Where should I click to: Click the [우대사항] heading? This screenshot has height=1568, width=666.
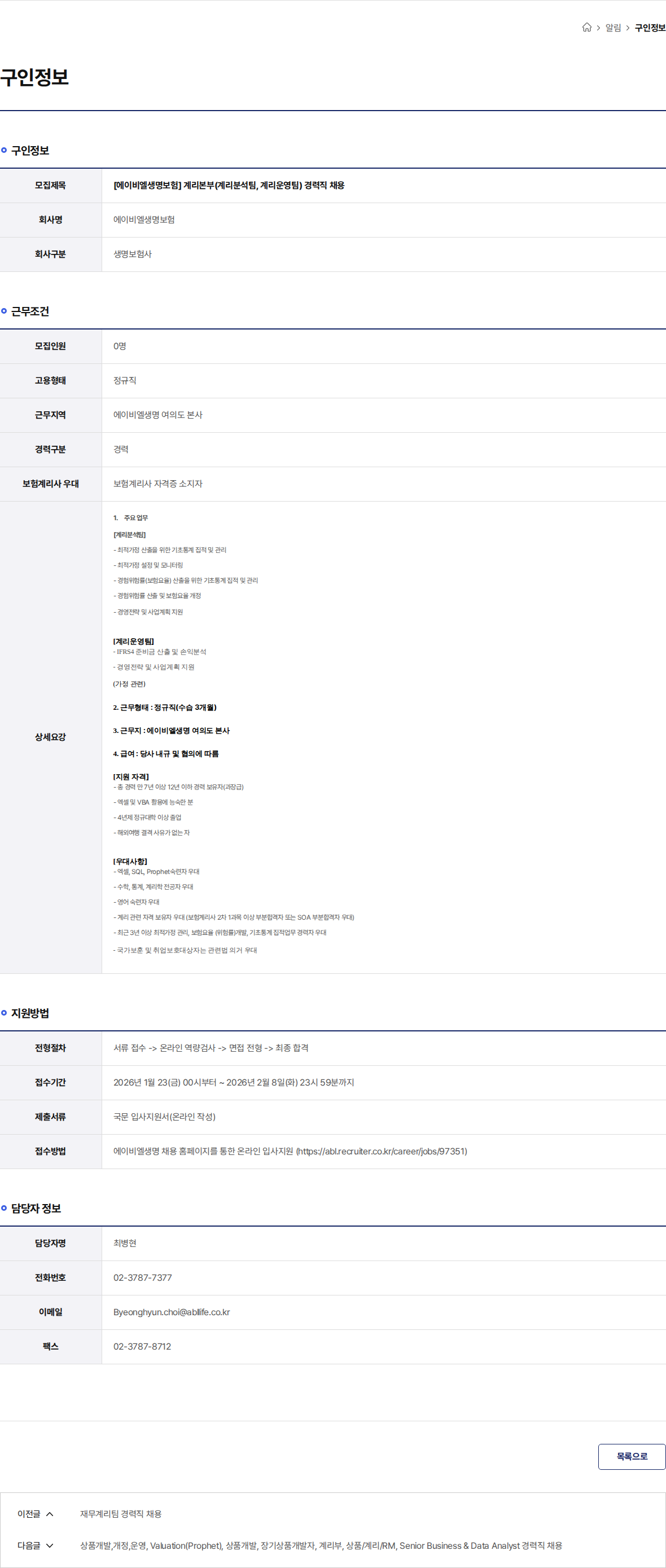click(130, 862)
